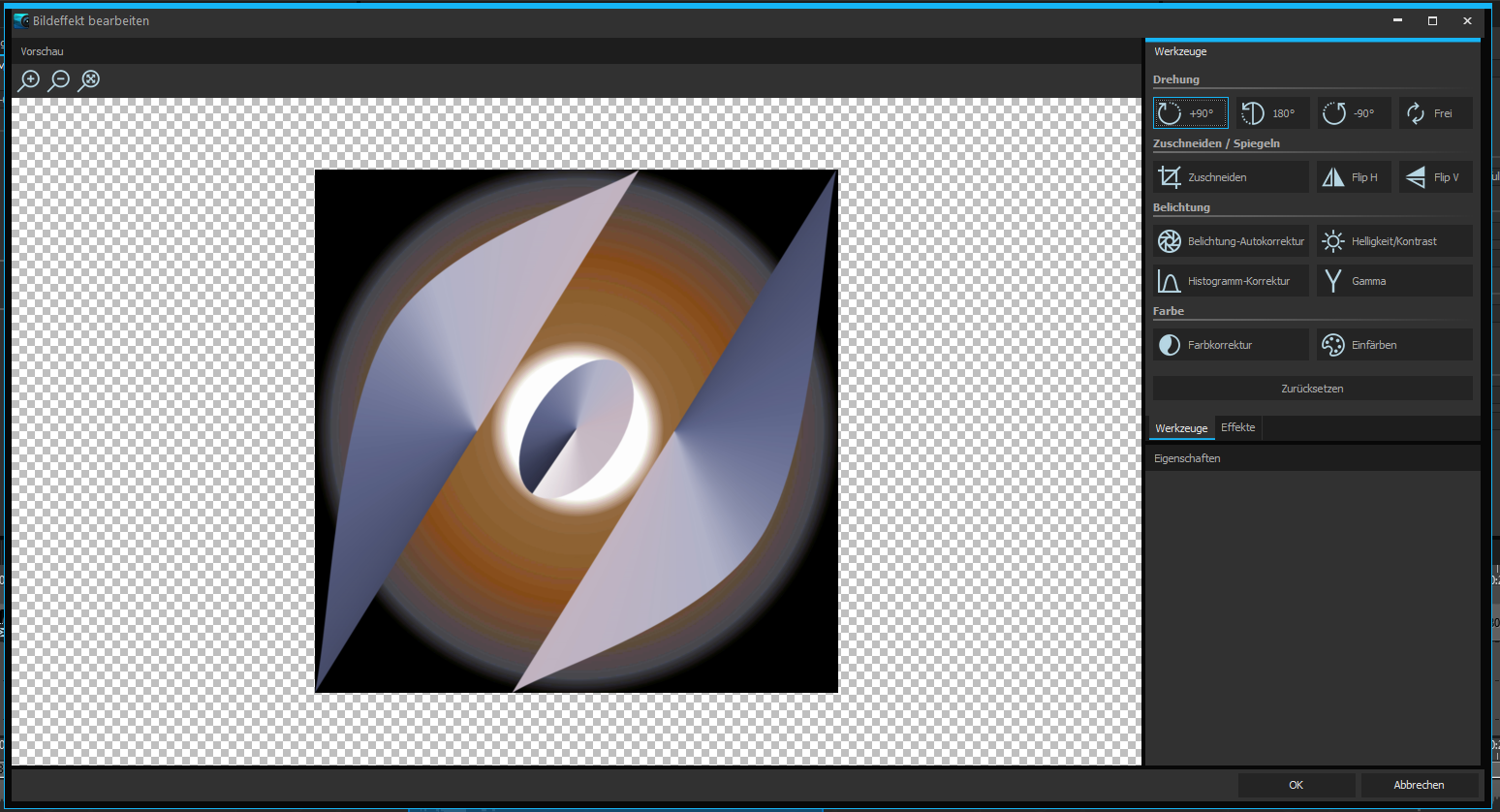Open the Farbkorrektur tool
Screen dimensions: 1500x812
(x=1231, y=345)
